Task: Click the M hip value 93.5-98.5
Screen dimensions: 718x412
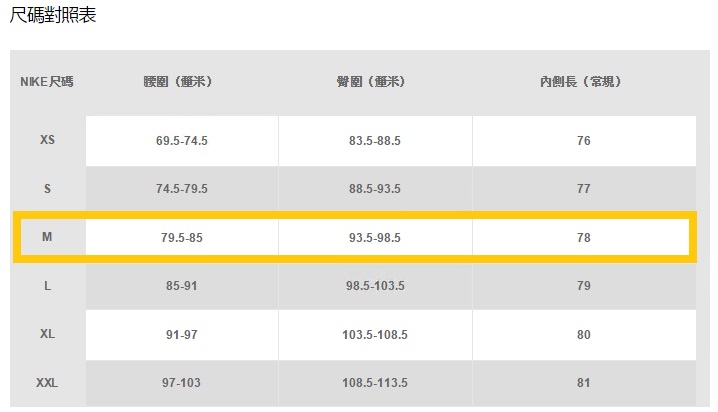Action: pos(374,238)
